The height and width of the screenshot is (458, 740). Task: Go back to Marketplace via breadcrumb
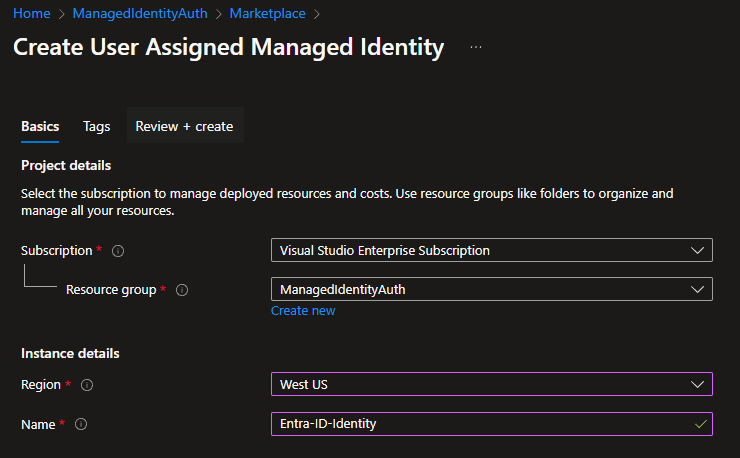[267, 14]
